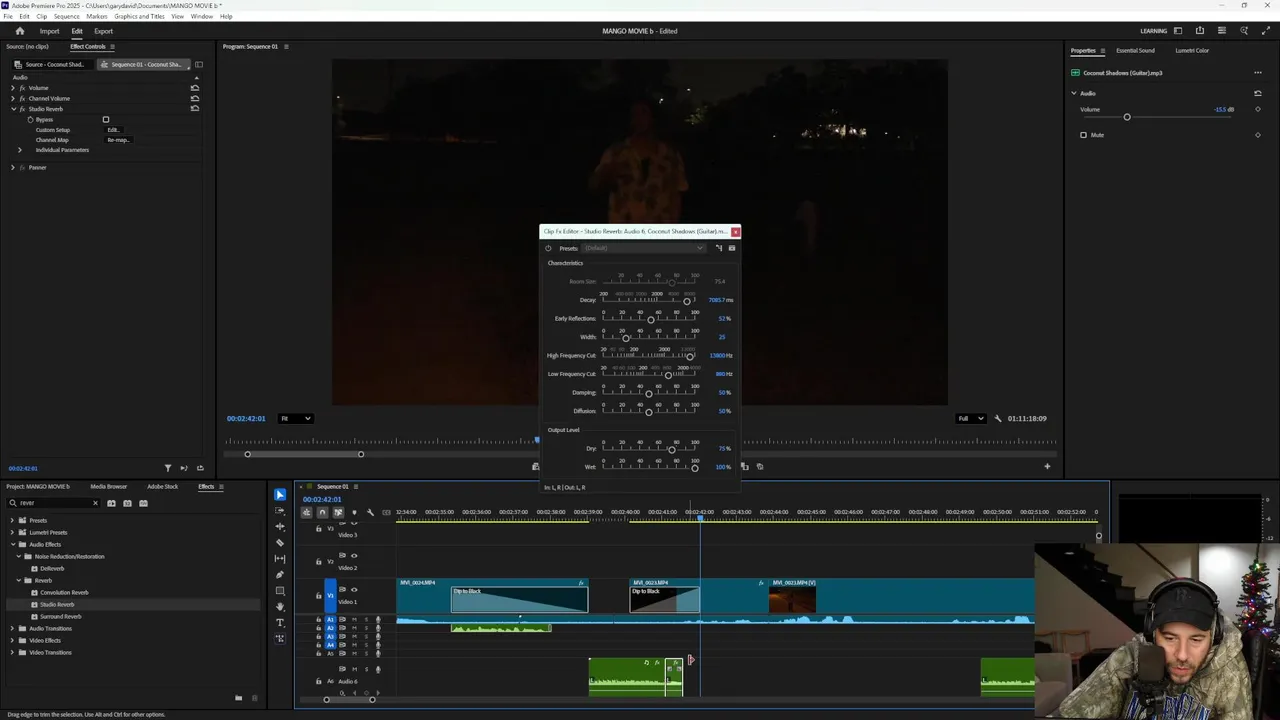Select the Slip tool

tap(280, 559)
